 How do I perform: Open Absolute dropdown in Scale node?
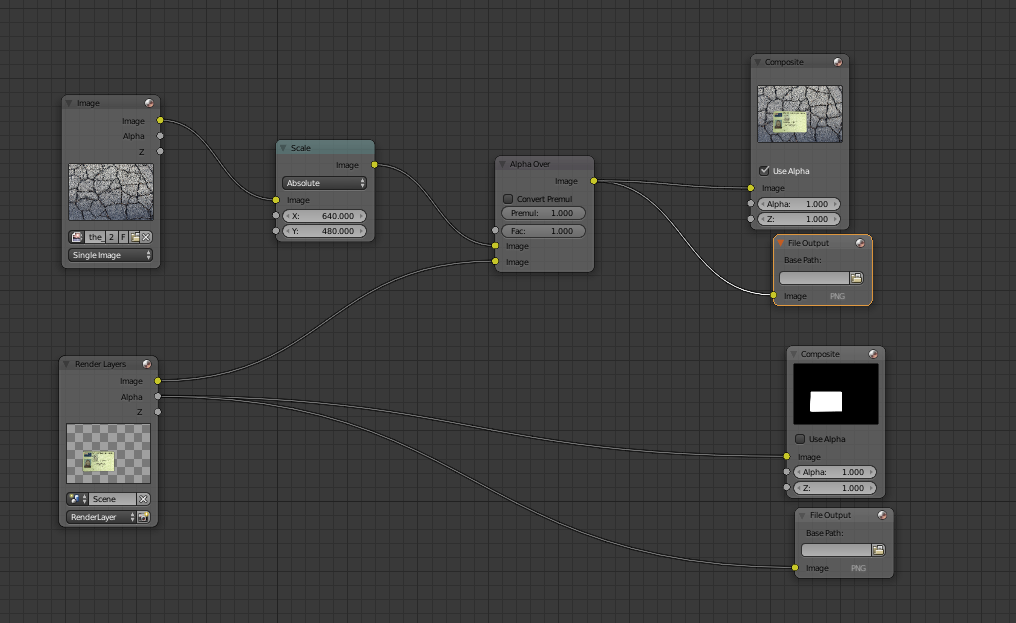click(x=325, y=183)
